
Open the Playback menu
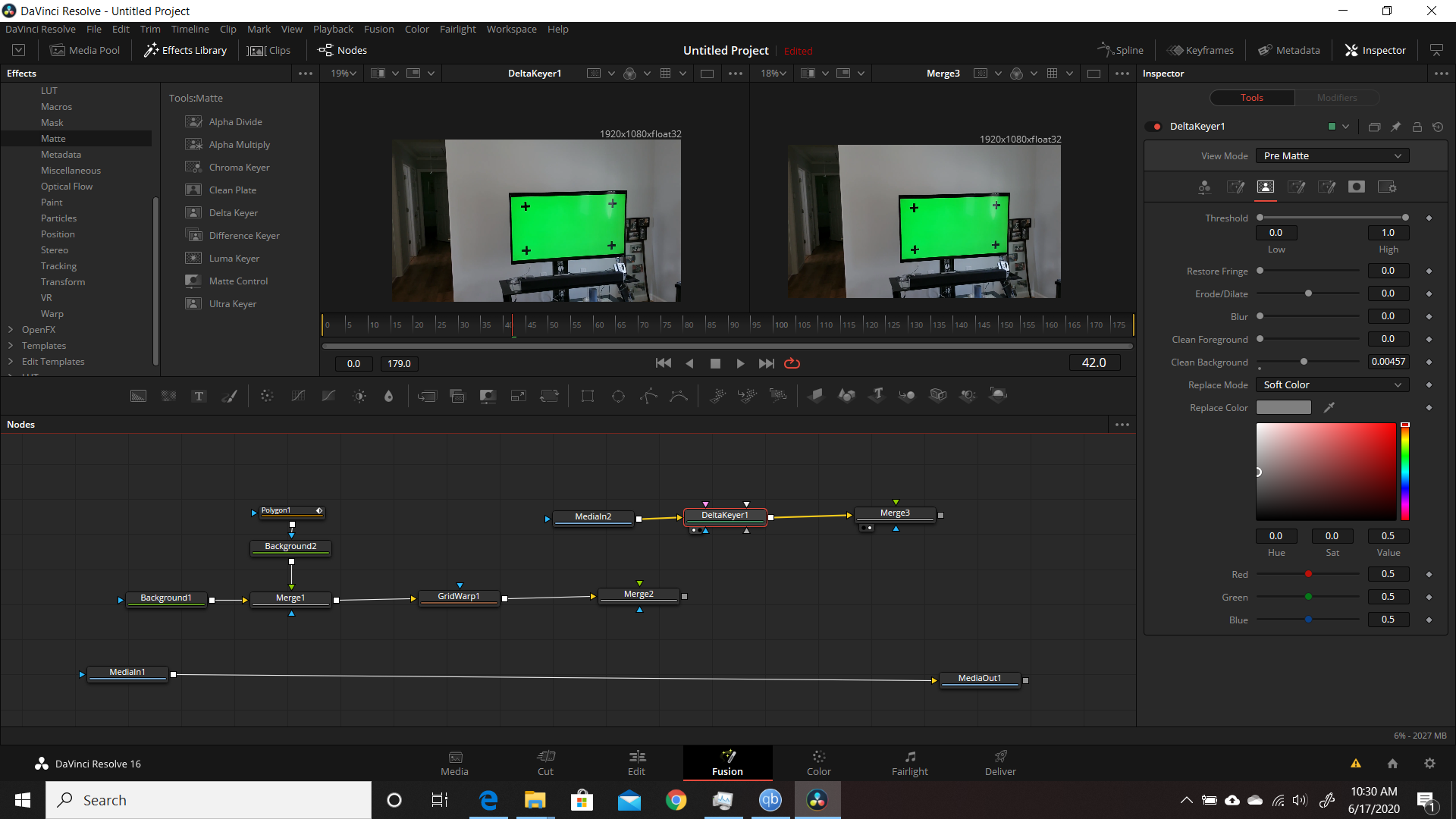(333, 29)
